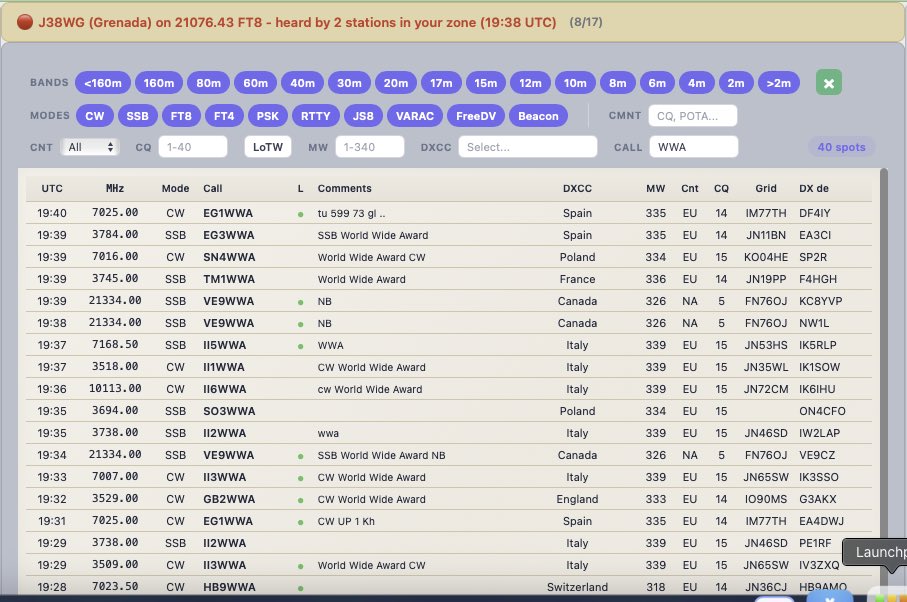Click the J38WG Grenada alert banner text
This screenshot has width=907, height=602.
pyautogui.click(x=297, y=23)
